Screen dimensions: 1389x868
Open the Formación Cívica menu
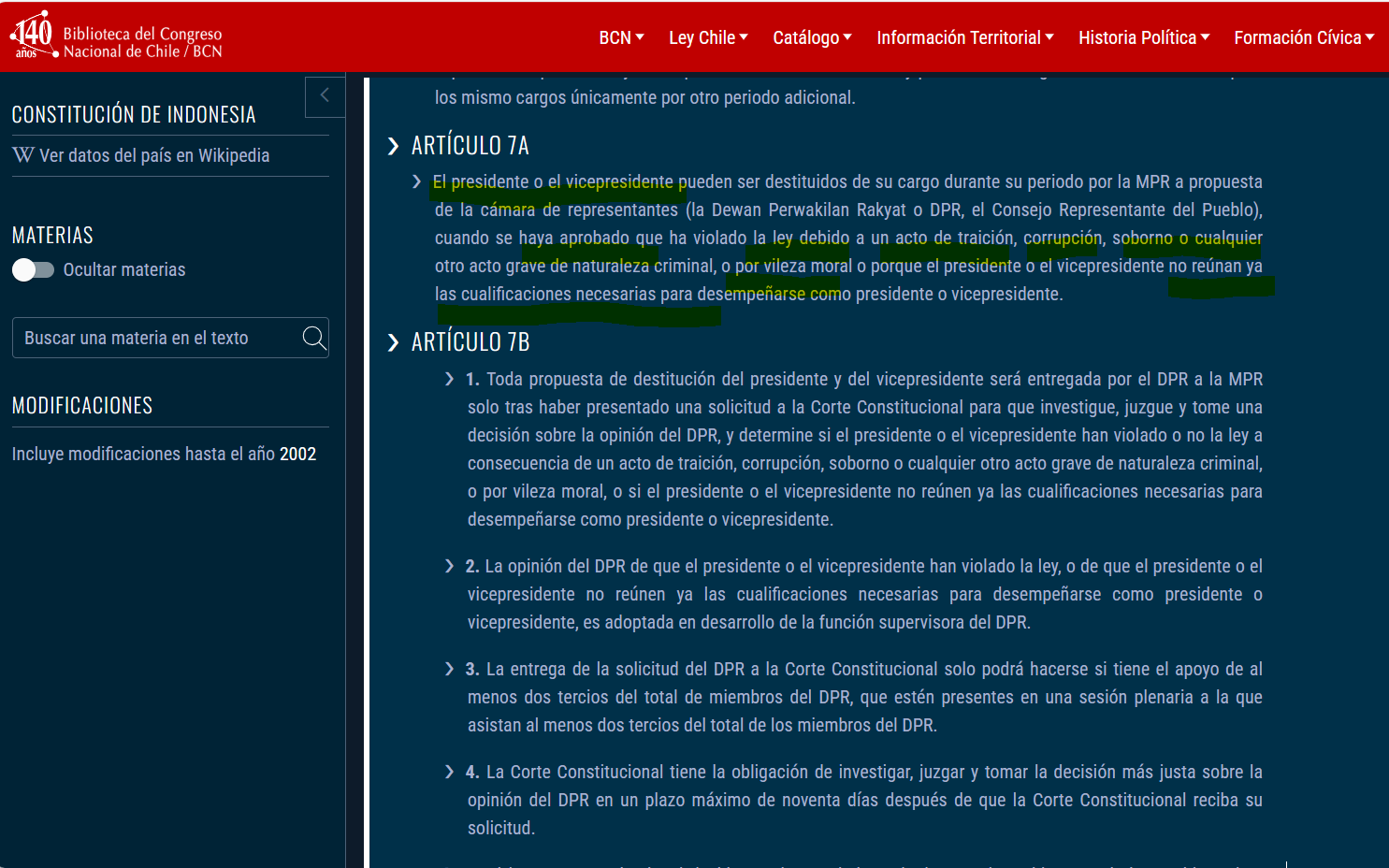pos(1304,37)
